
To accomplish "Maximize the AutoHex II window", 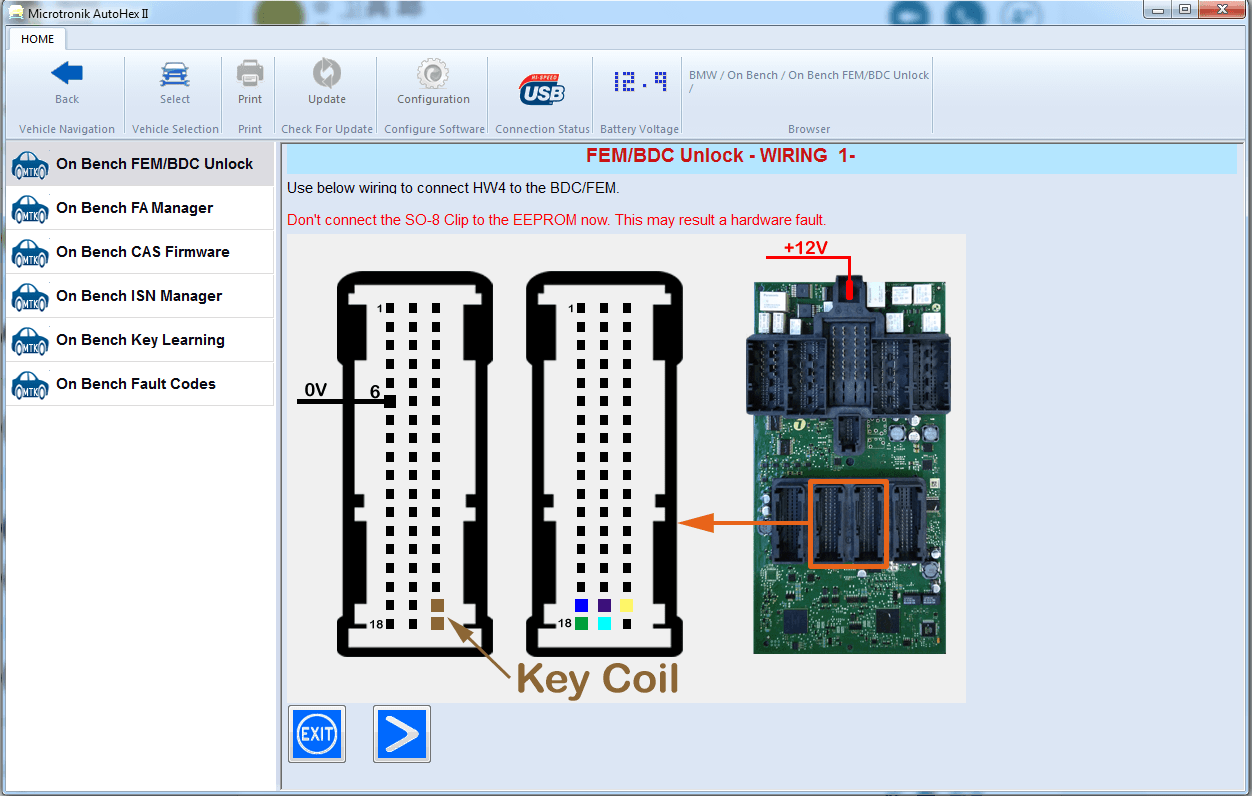I will pyautogui.click(x=1184, y=9).
